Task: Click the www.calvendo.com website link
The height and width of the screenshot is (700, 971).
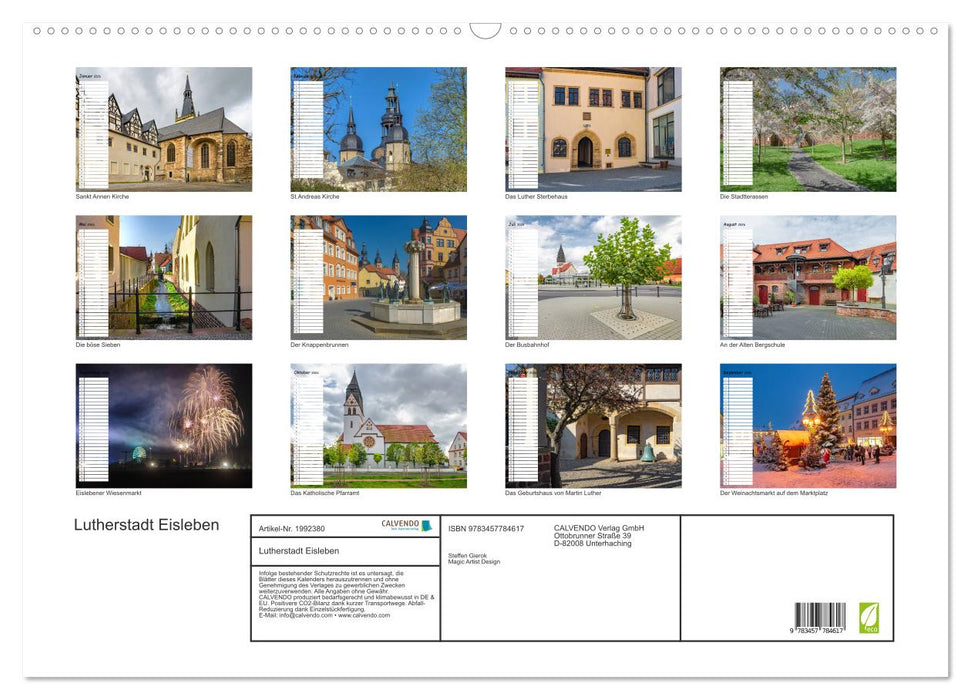Action: point(364,617)
